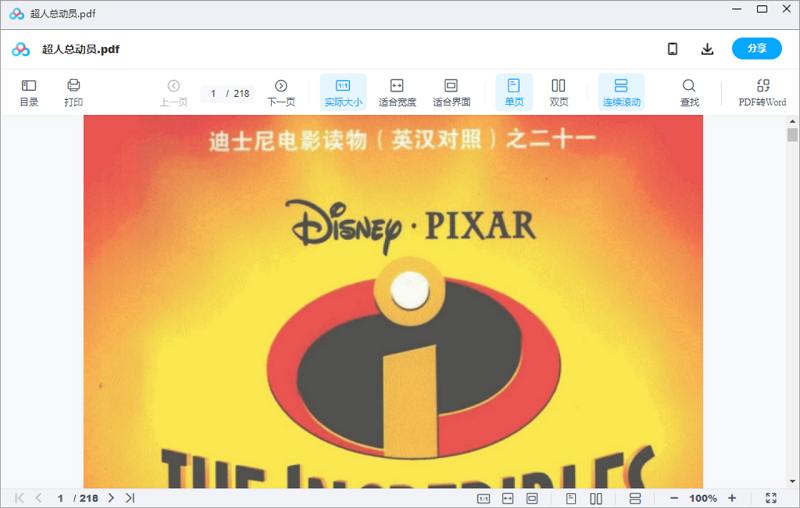Jump to last page in status bar
This screenshot has width=800, height=508.
click(130, 498)
